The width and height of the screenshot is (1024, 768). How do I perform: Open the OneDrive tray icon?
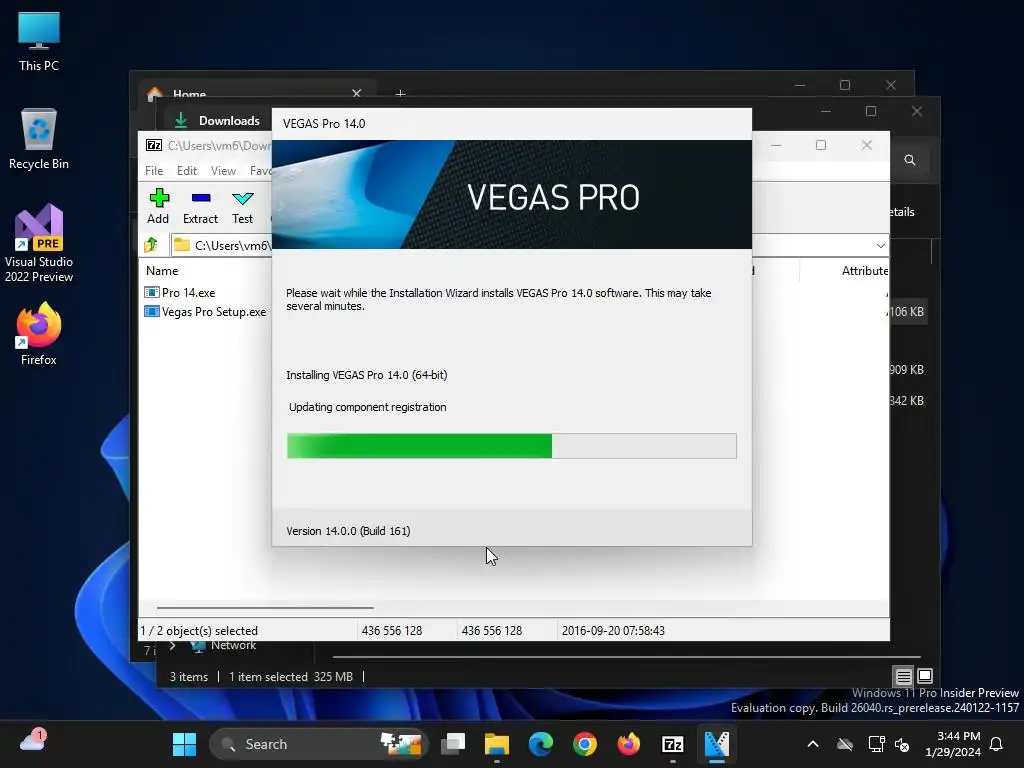[845, 744]
